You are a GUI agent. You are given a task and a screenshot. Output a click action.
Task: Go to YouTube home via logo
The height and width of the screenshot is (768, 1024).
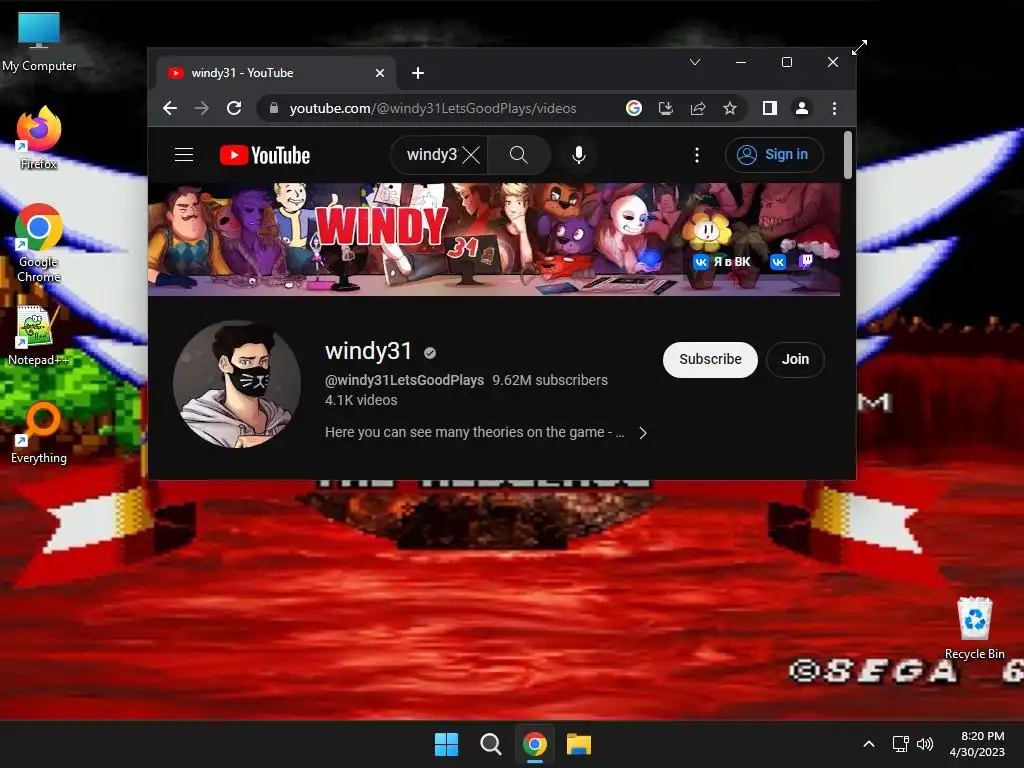coord(264,155)
